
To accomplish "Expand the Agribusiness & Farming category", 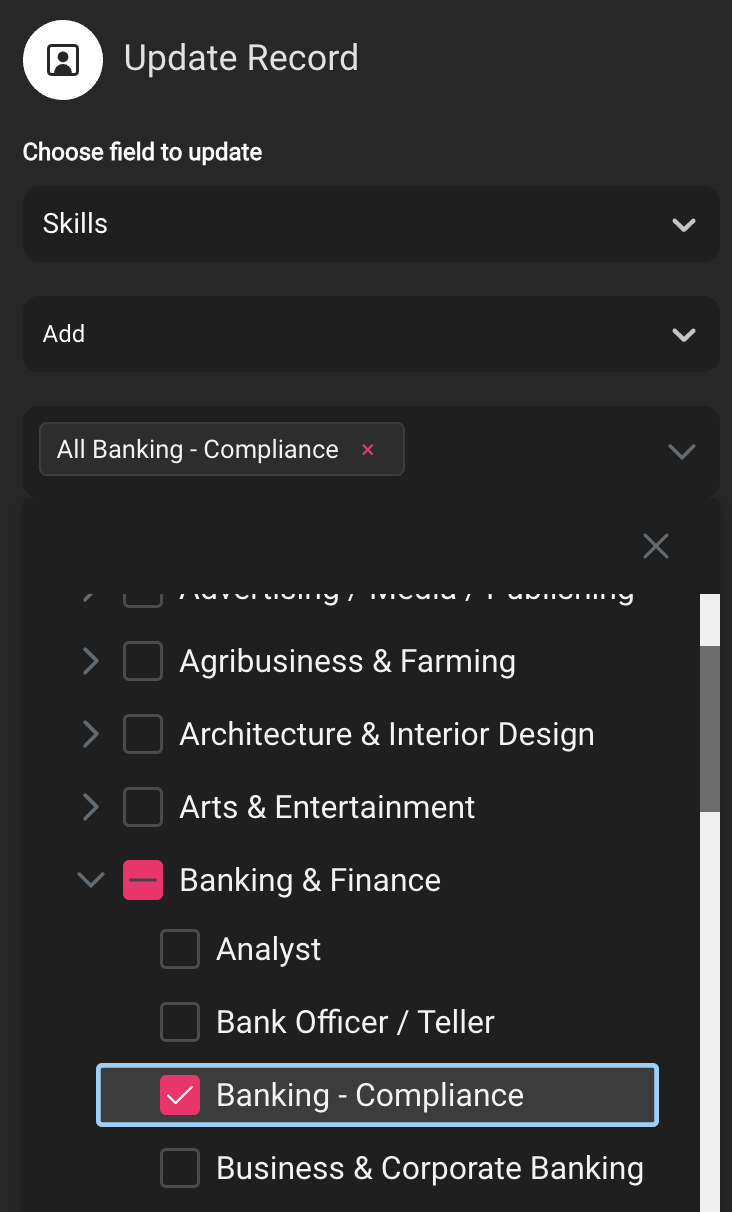I will [x=90, y=660].
